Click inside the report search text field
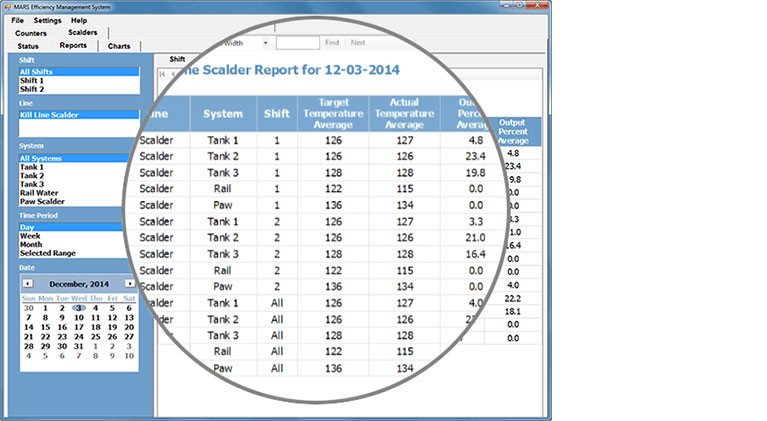 pos(297,43)
